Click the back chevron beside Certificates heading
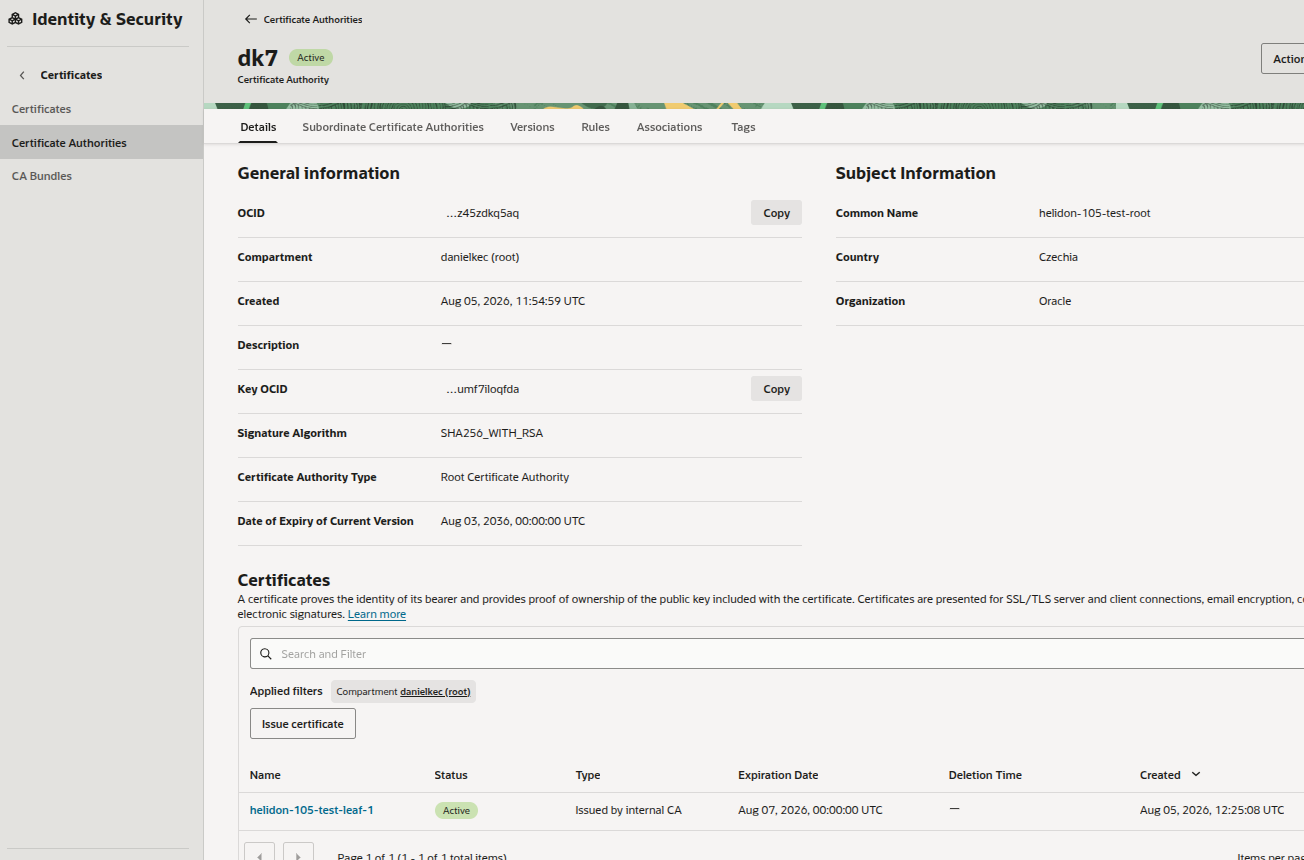 click(22, 75)
